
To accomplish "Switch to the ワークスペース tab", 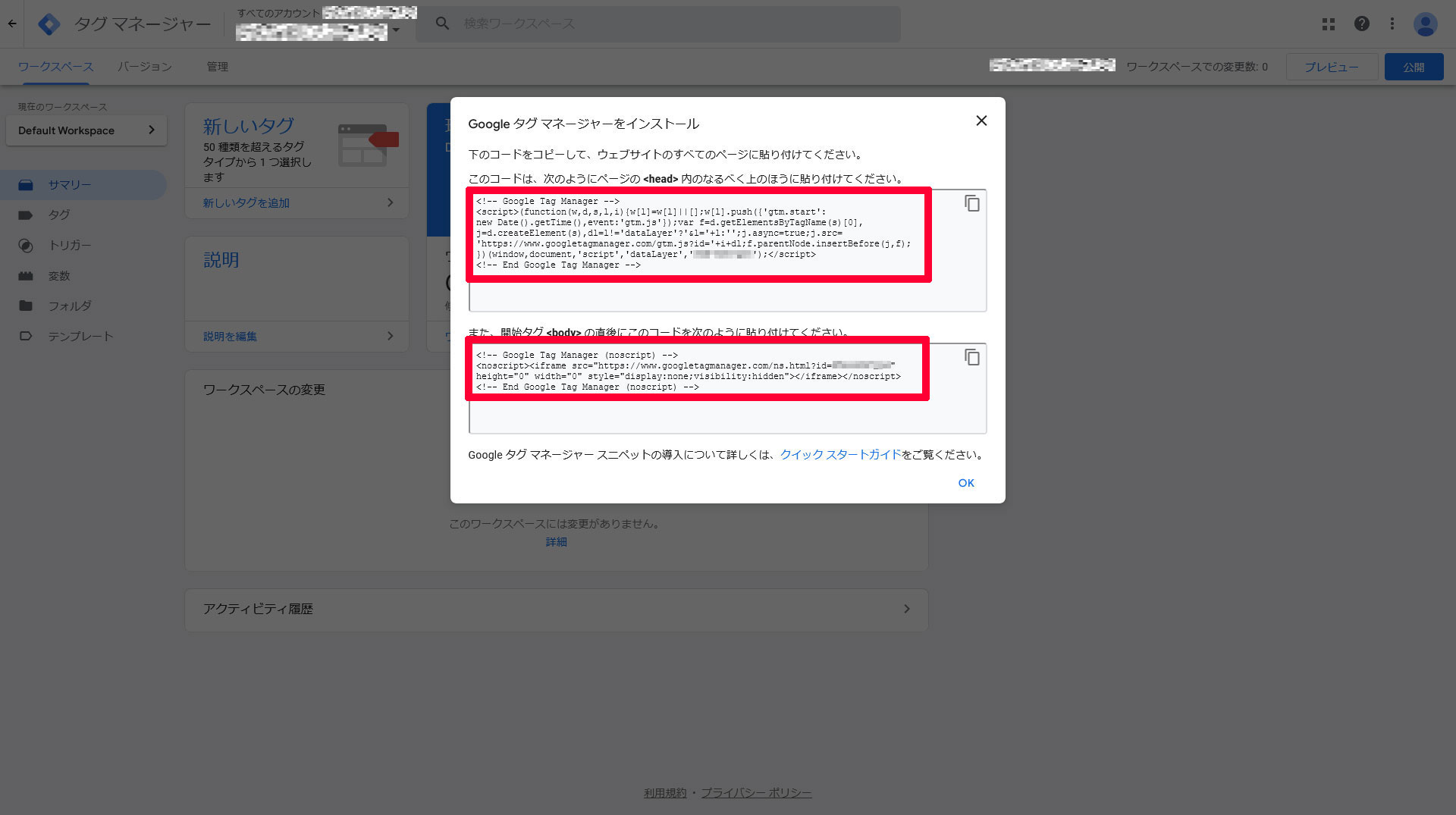I will [x=56, y=67].
